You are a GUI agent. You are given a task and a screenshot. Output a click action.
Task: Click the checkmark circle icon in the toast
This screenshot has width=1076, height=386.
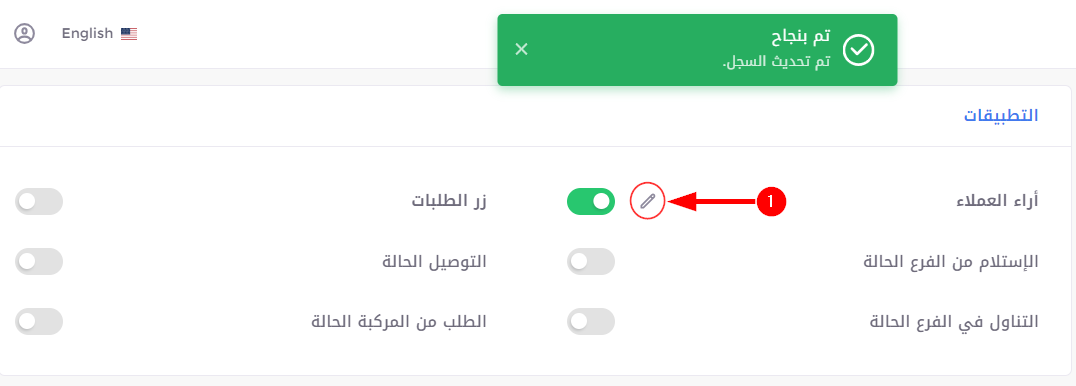(858, 50)
